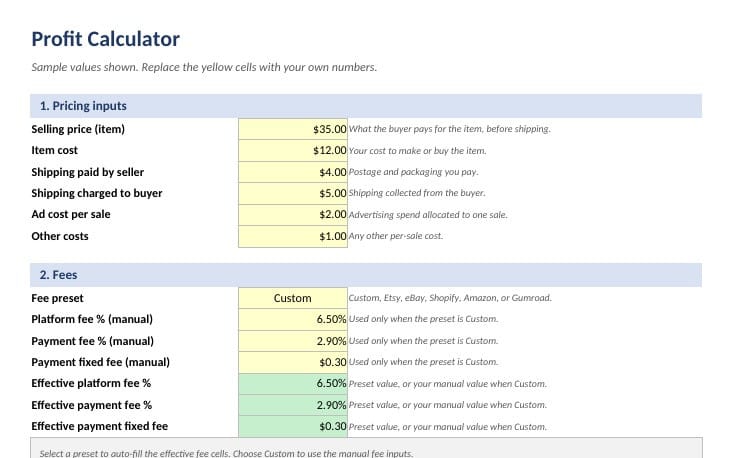
Task: Select the Other costs $1.00 cell
Action: coord(293,236)
